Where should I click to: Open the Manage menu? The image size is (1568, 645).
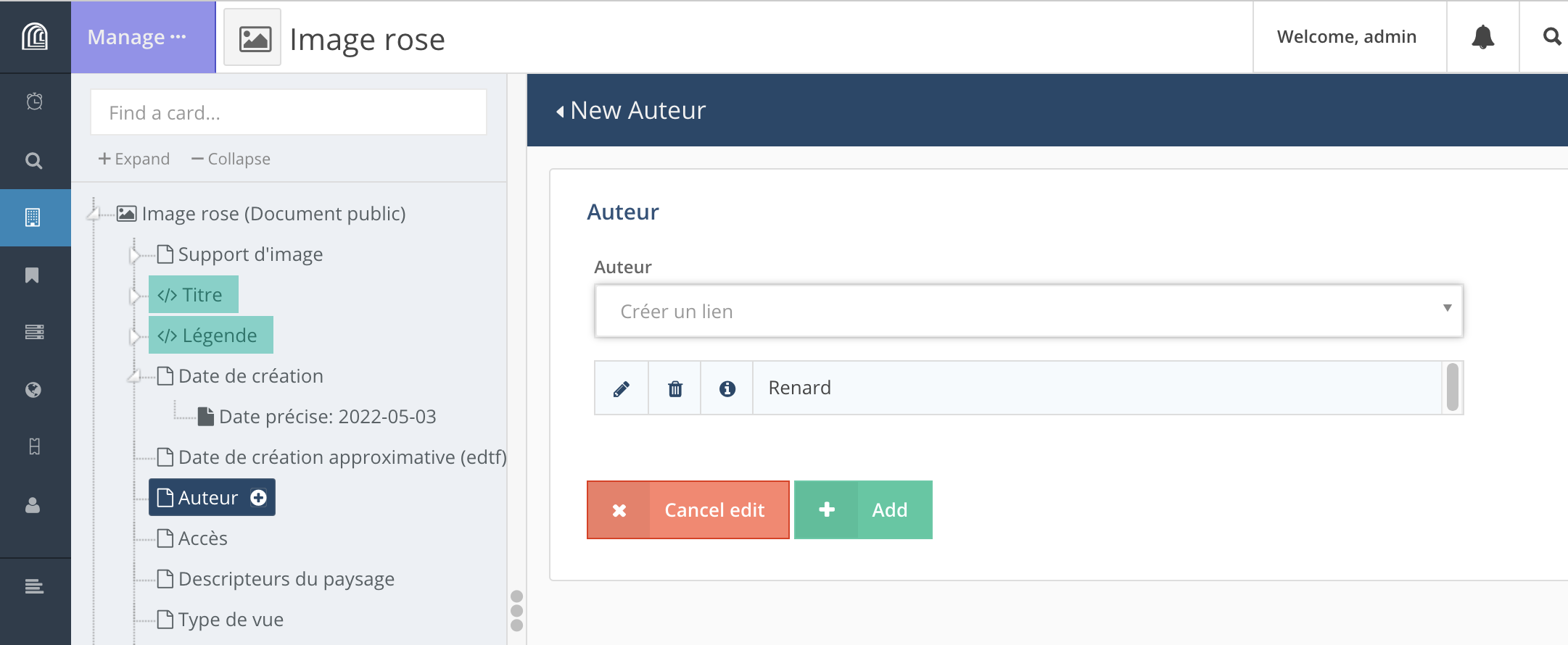(x=137, y=37)
